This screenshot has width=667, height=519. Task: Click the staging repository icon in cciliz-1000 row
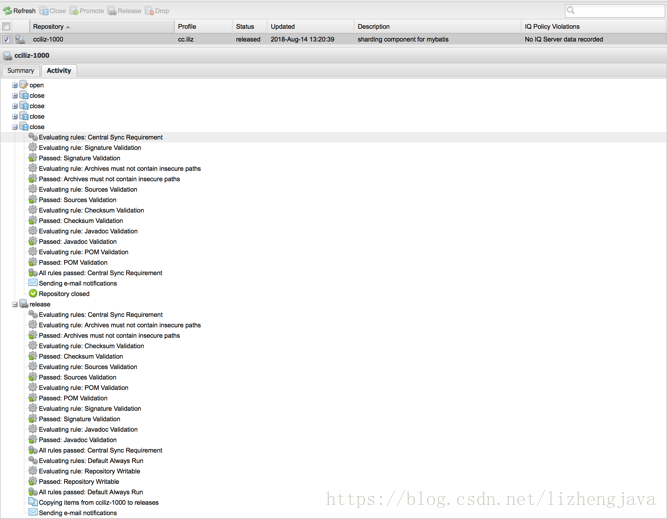click(20, 39)
